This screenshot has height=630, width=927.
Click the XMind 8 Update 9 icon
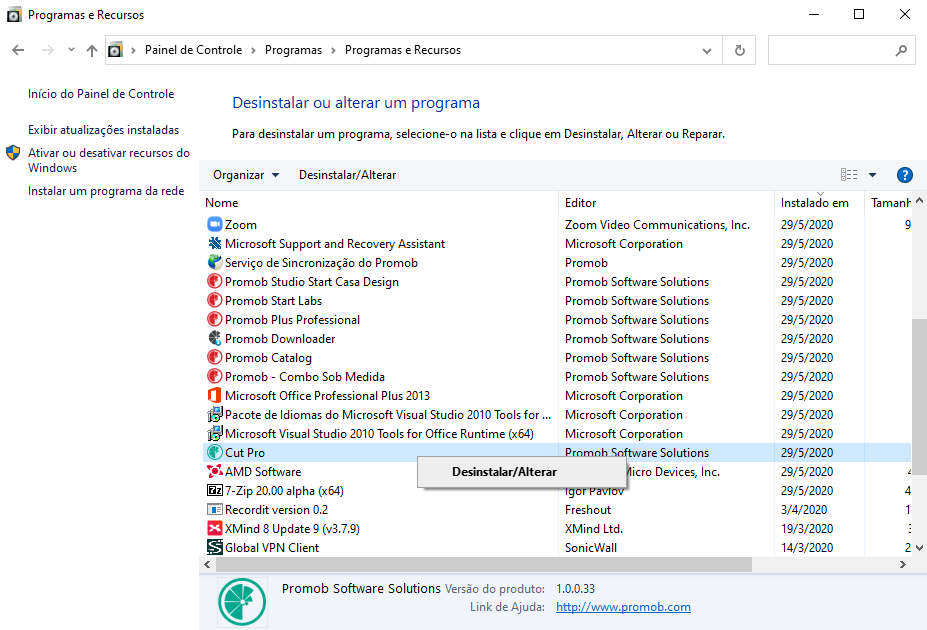pyautogui.click(x=215, y=528)
